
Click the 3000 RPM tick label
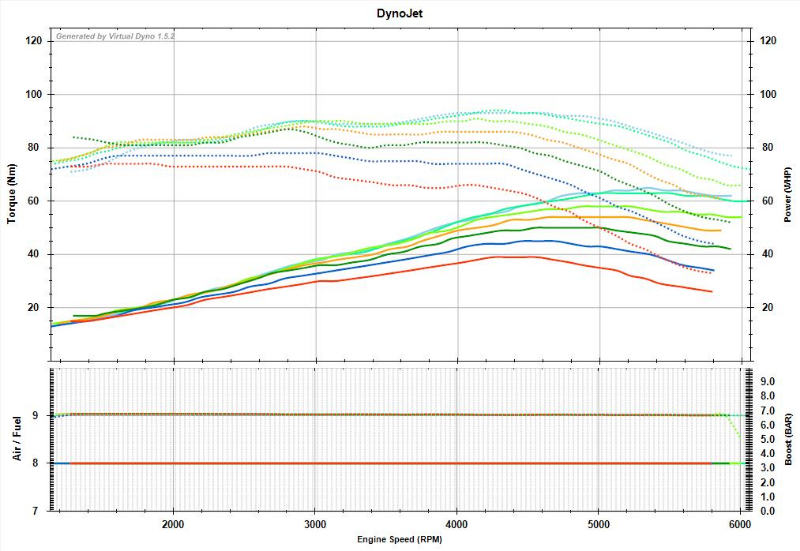click(x=316, y=524)
